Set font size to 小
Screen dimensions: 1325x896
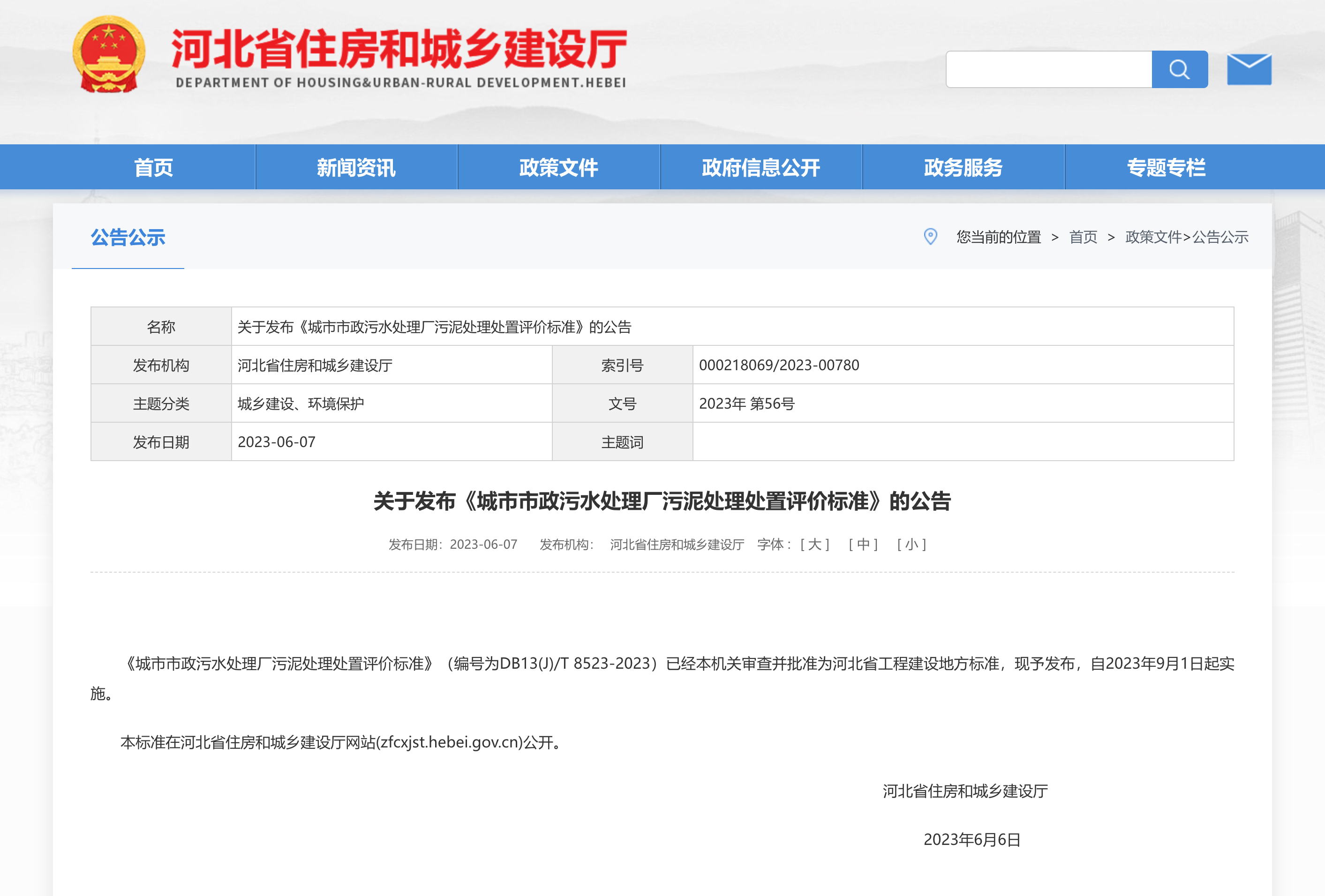pyautogui.click(x=911, y=545)
